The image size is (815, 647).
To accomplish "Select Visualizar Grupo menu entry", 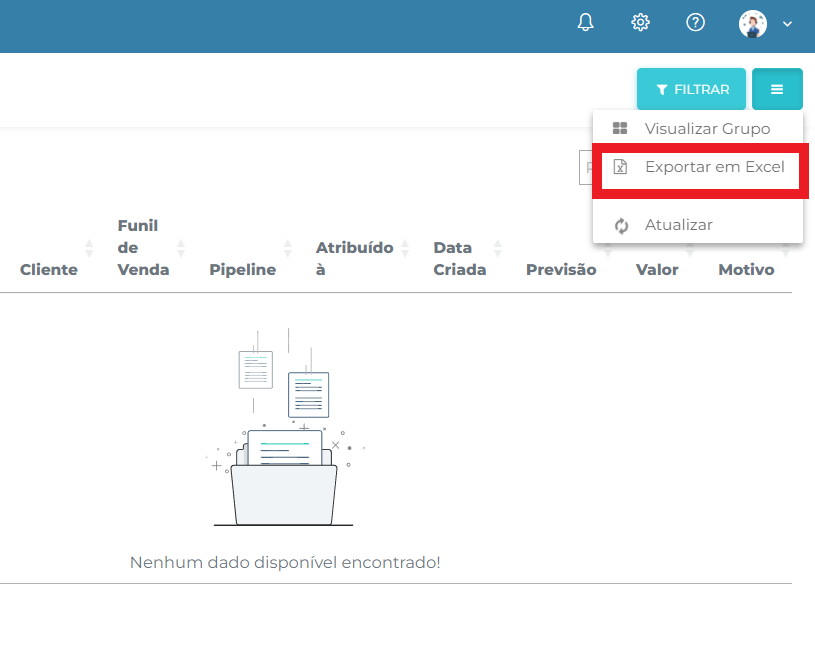I will 698,128.
